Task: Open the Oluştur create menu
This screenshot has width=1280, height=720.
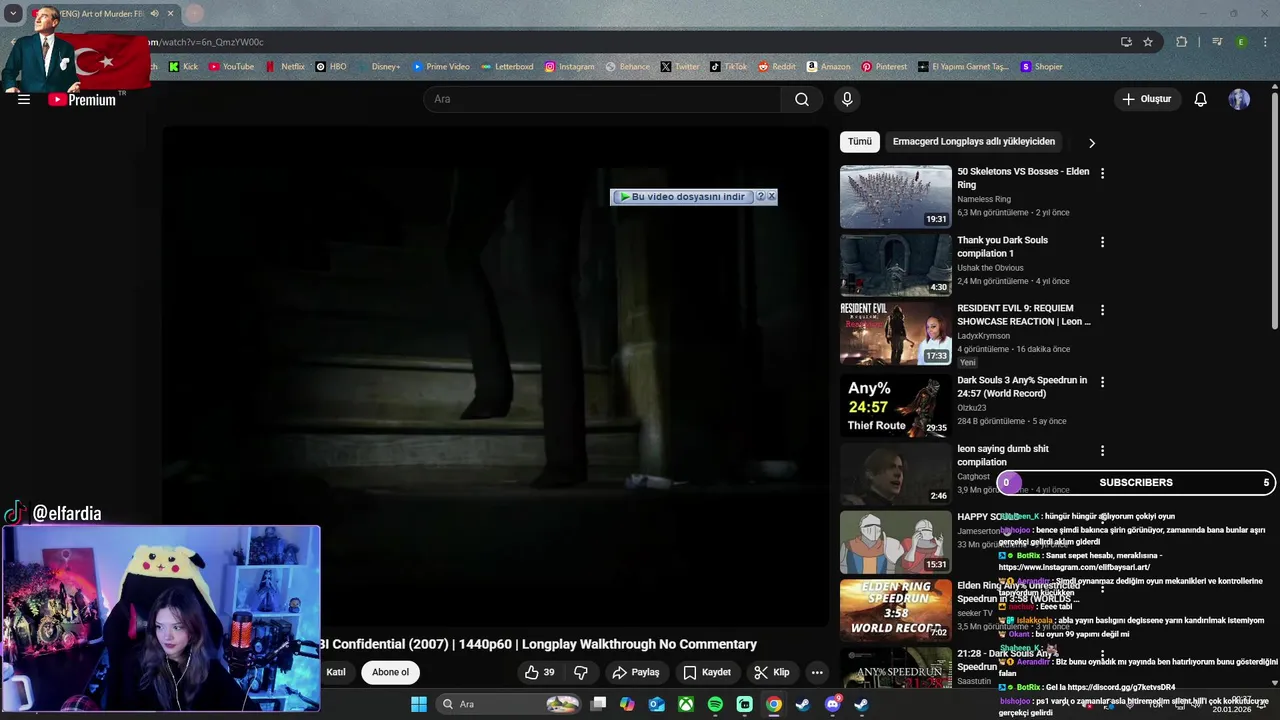Action: coord(1146,99)
